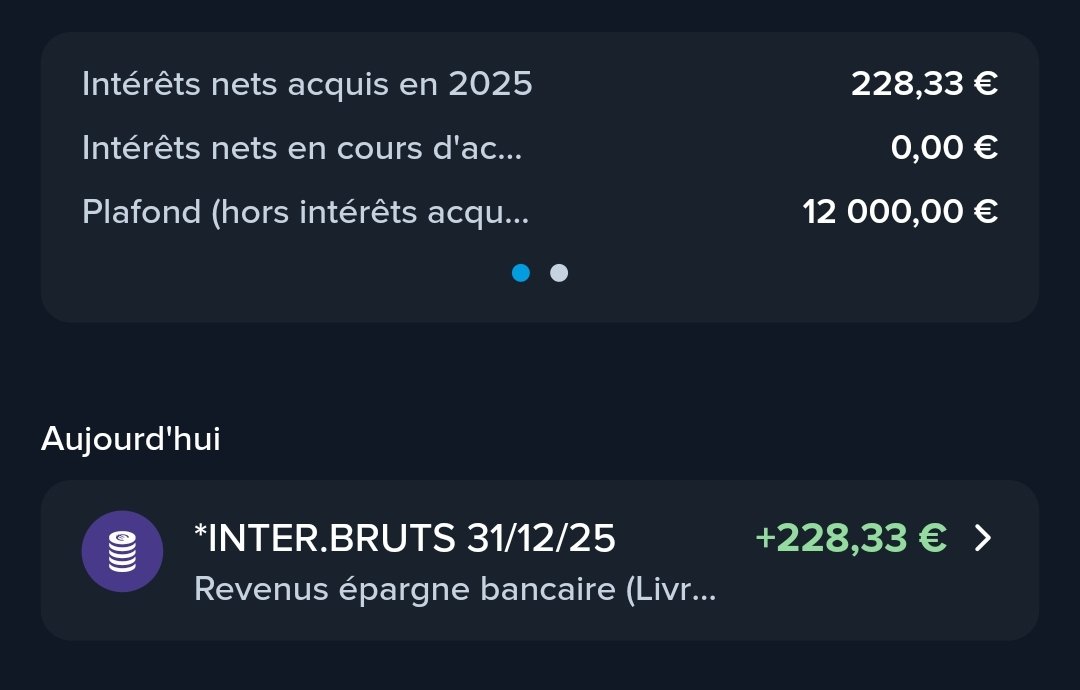This screenshot has height=690, width=1080.
Task: Tap the 0,00 € pending interest value
Action: pyautogui.click(x=944, y=148)
